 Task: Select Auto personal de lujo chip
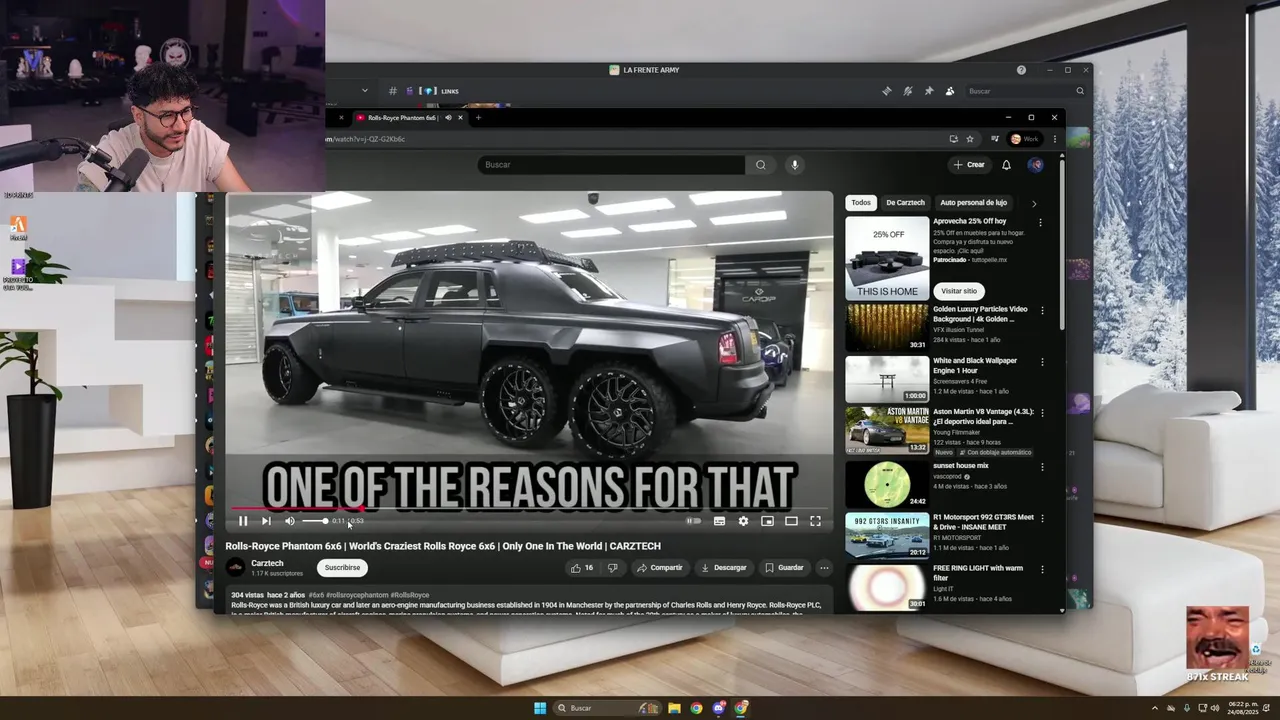click(974, 203)
